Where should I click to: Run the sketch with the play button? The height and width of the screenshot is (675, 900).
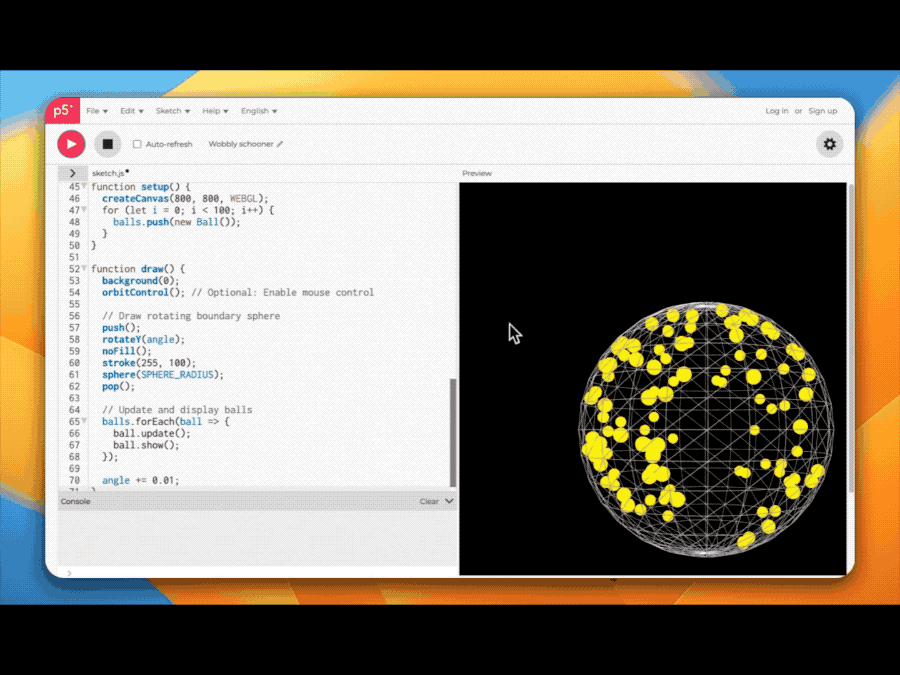tap(70, 144)
